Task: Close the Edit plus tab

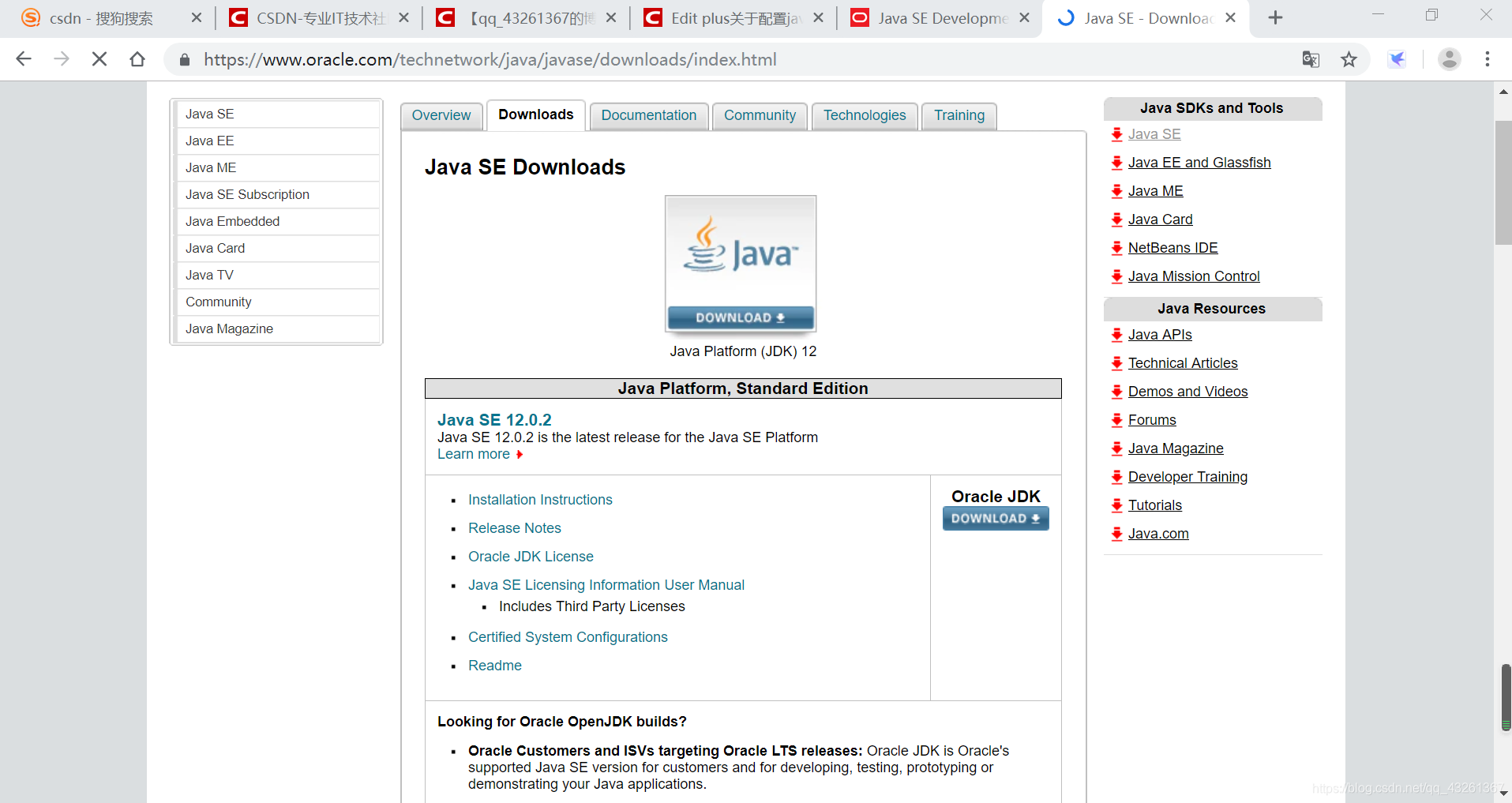Action: 818,17
